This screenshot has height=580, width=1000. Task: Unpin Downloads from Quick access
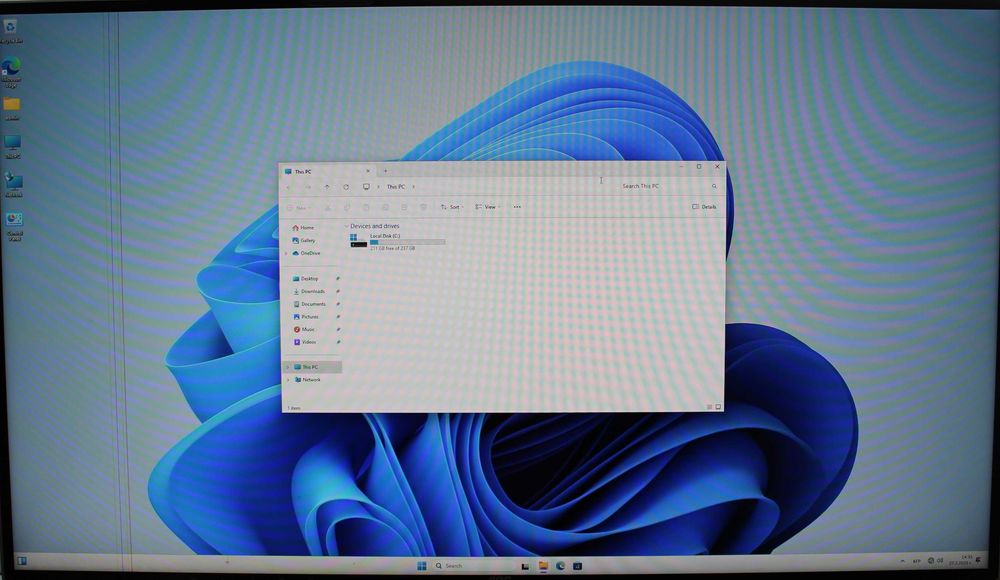(338, 292)
